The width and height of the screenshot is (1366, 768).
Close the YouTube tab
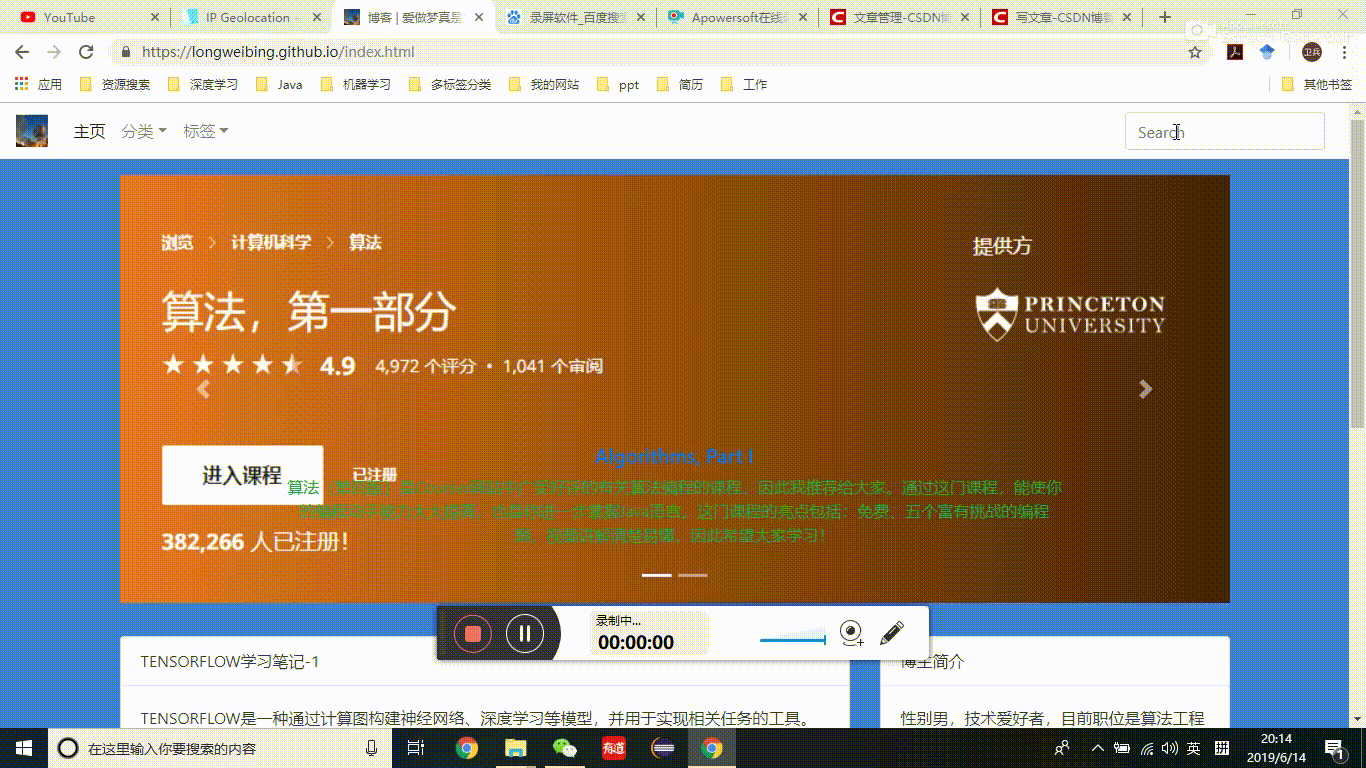[154, 17]
